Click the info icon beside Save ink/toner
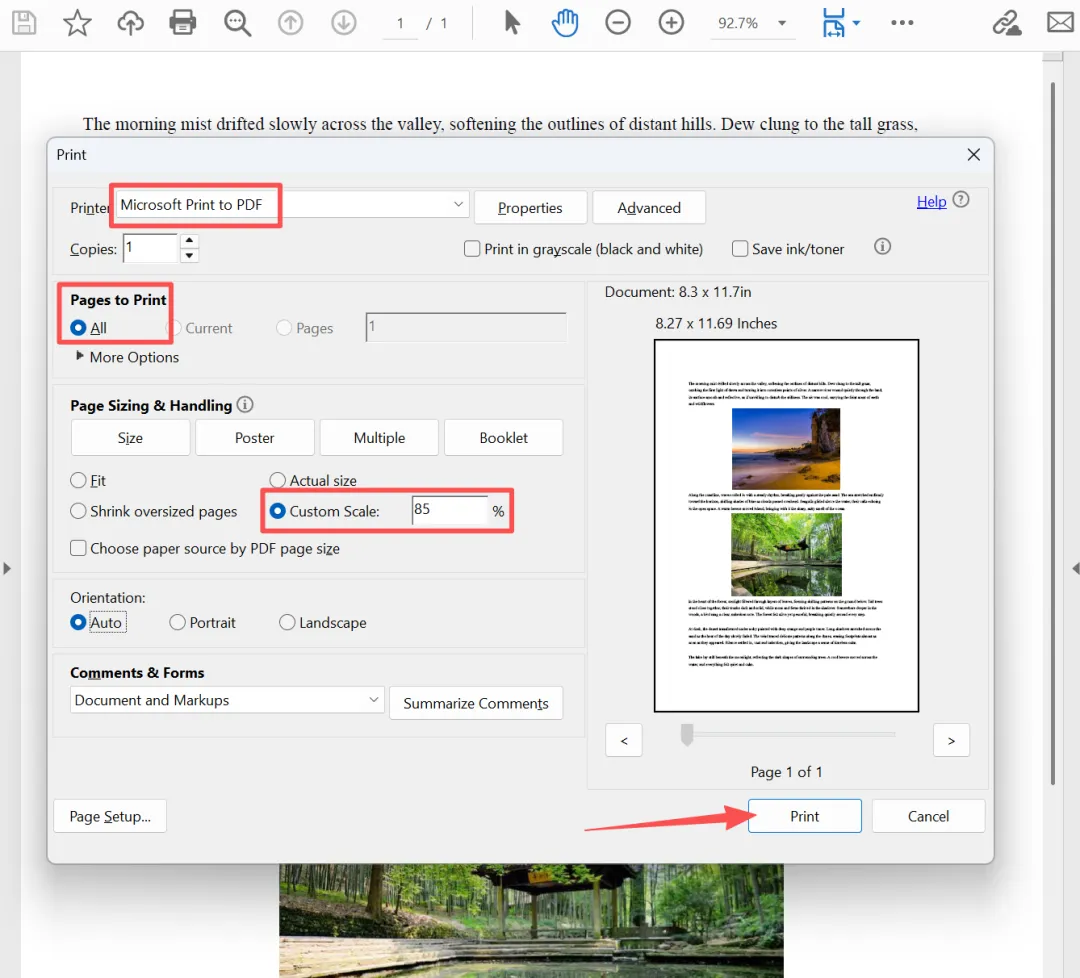The width and height of the screenshot is (1080, 978). 882,247
